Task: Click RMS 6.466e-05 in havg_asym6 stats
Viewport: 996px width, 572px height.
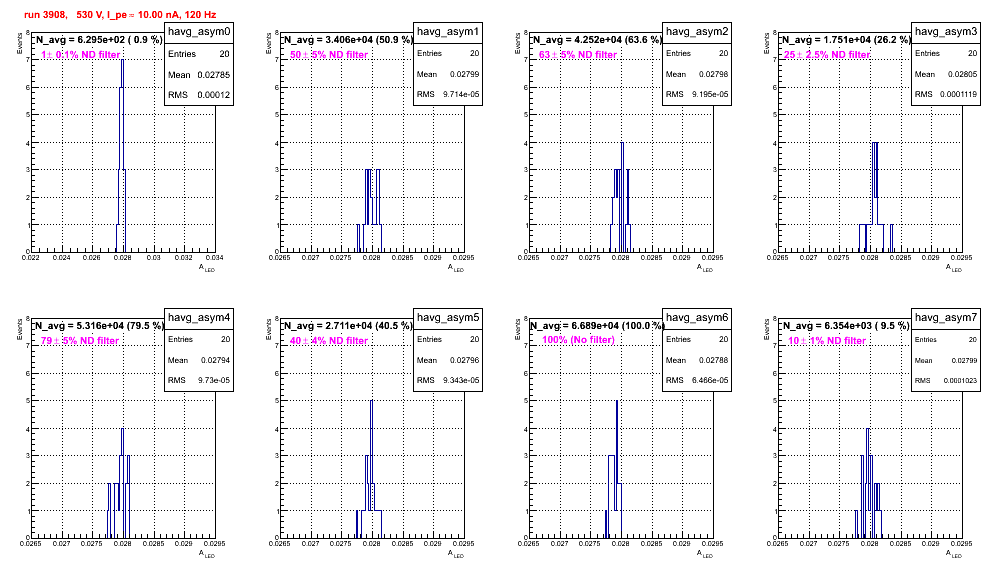Action: point(697,380)
